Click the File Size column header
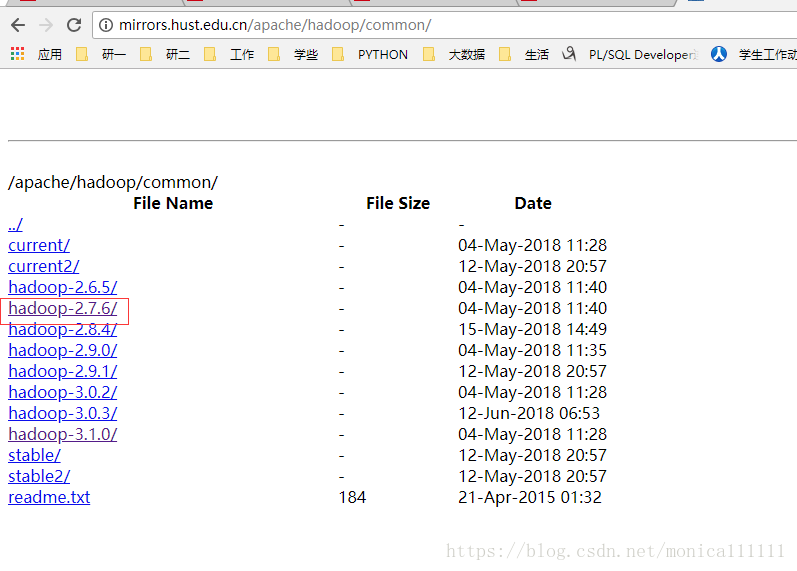Image resolution: width=797 pixels, height=571 pixels. [x=398, y=203]
